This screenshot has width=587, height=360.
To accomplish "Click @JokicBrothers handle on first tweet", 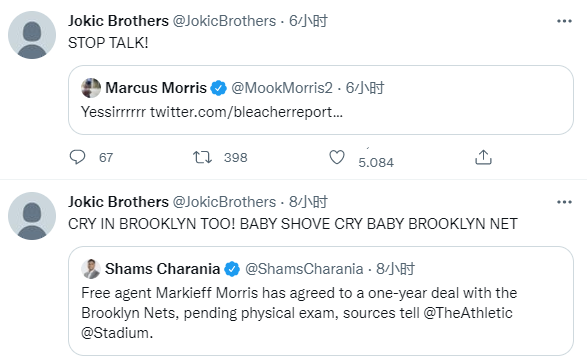I will [224, 21].
